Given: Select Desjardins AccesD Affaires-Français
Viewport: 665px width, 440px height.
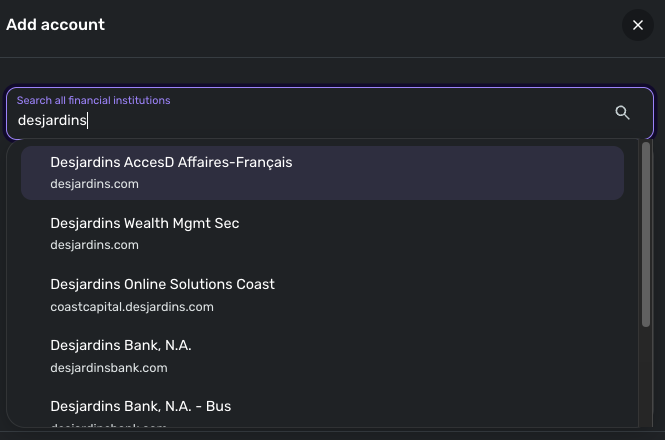Looking at the screenshot, I should click(171, 162).
